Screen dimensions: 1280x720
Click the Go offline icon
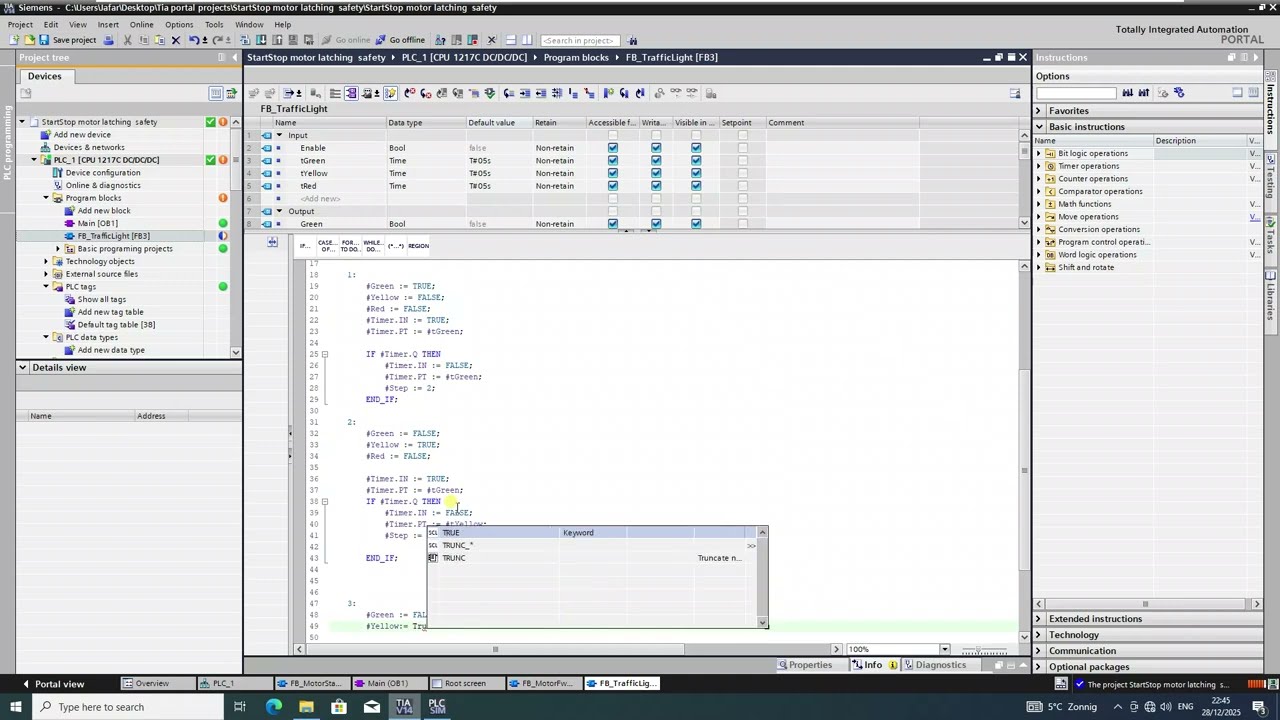click(x=400, y=40)
